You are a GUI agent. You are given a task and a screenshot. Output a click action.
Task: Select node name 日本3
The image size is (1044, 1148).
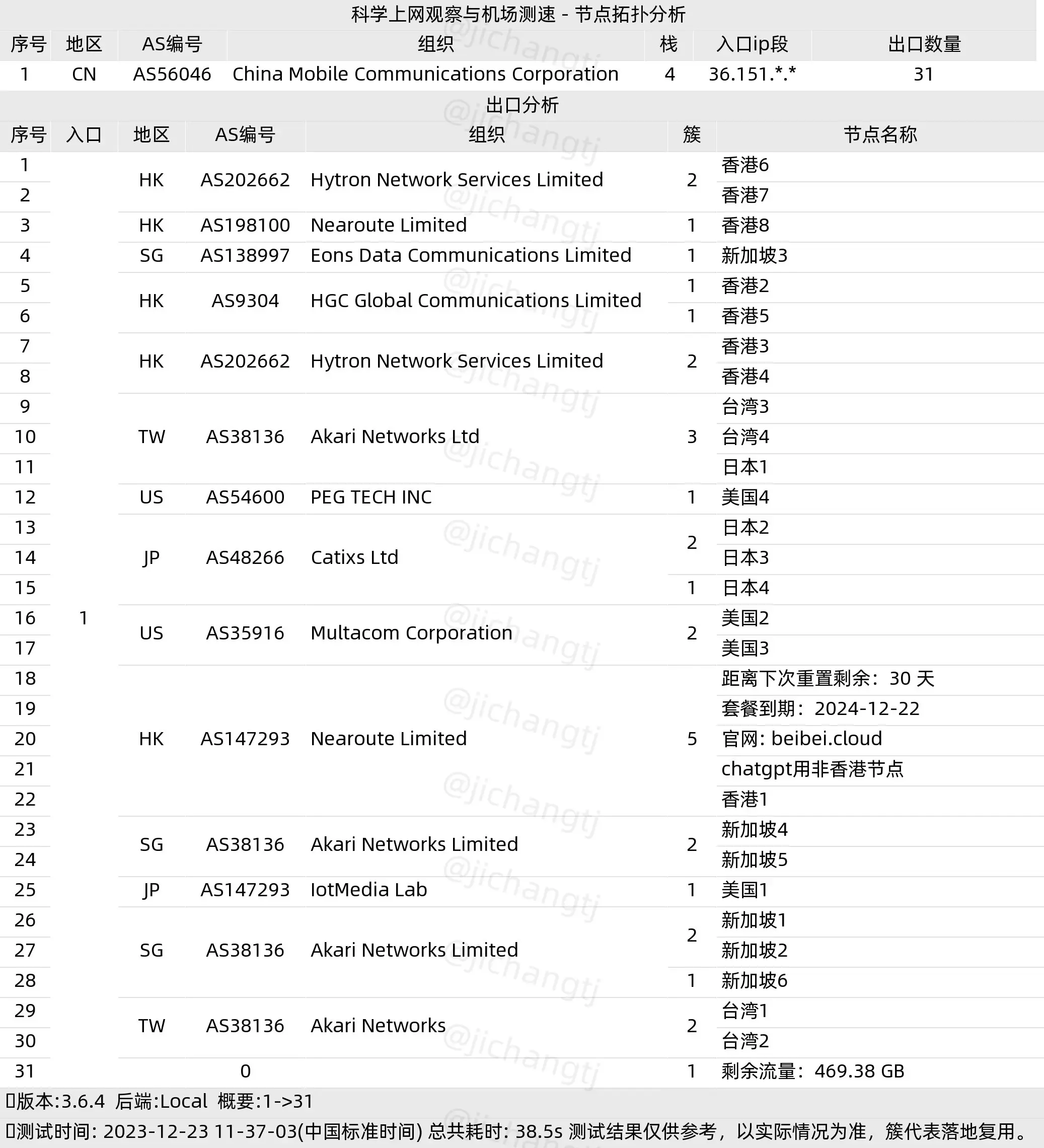click(x=745, y=557)
